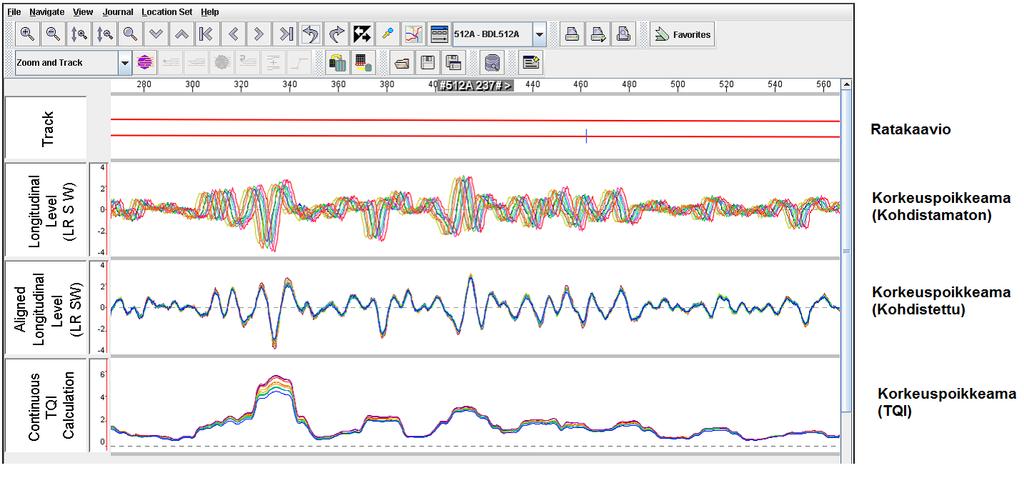Open the 512A - BDL512A track dropdown
The height and width of the screenshot is (483, 1024).
pyautogui.click(x=539, y=34)
